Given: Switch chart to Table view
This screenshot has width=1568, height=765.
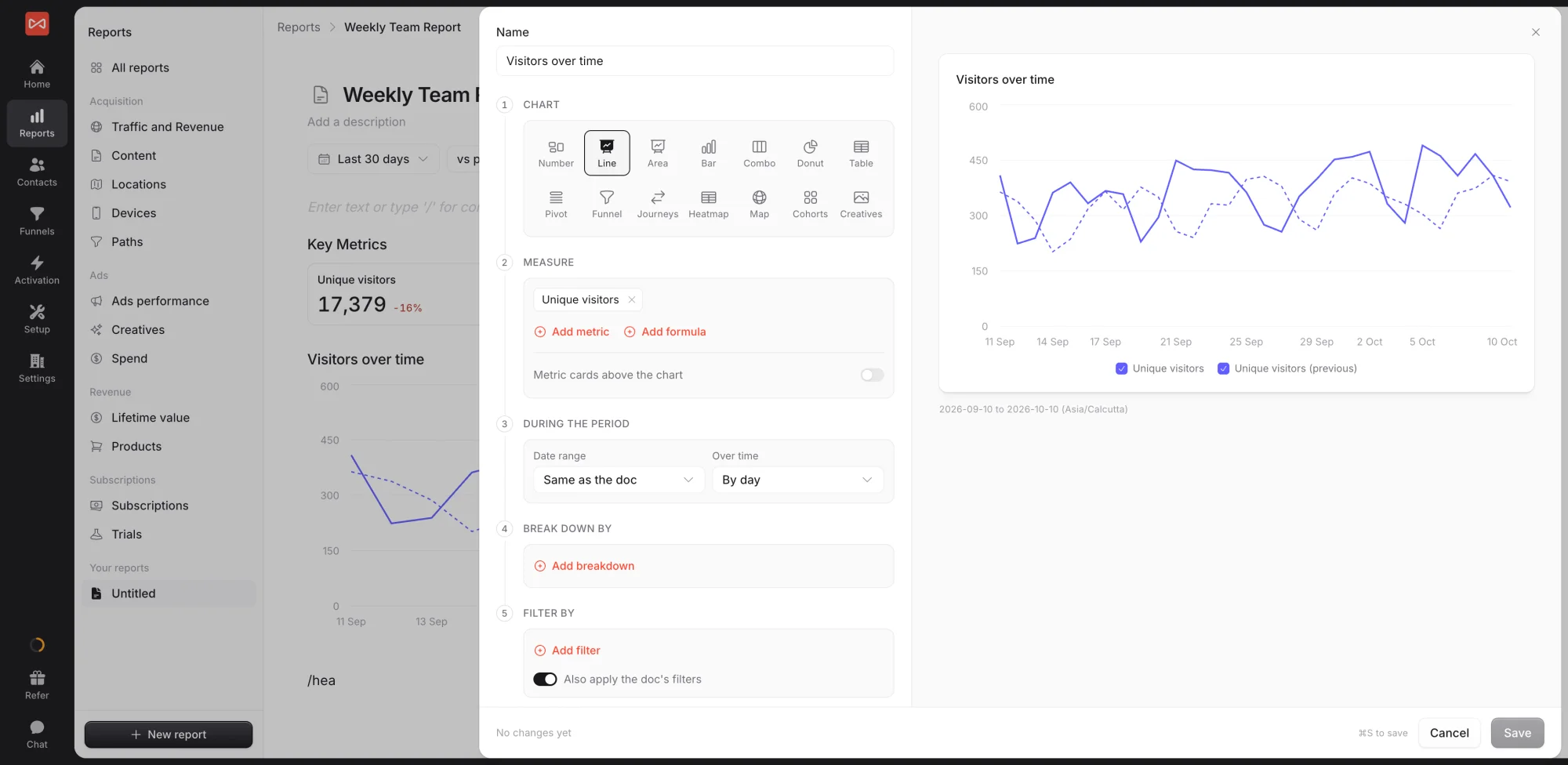Looking at the screenshot, I should coord(861,153).
